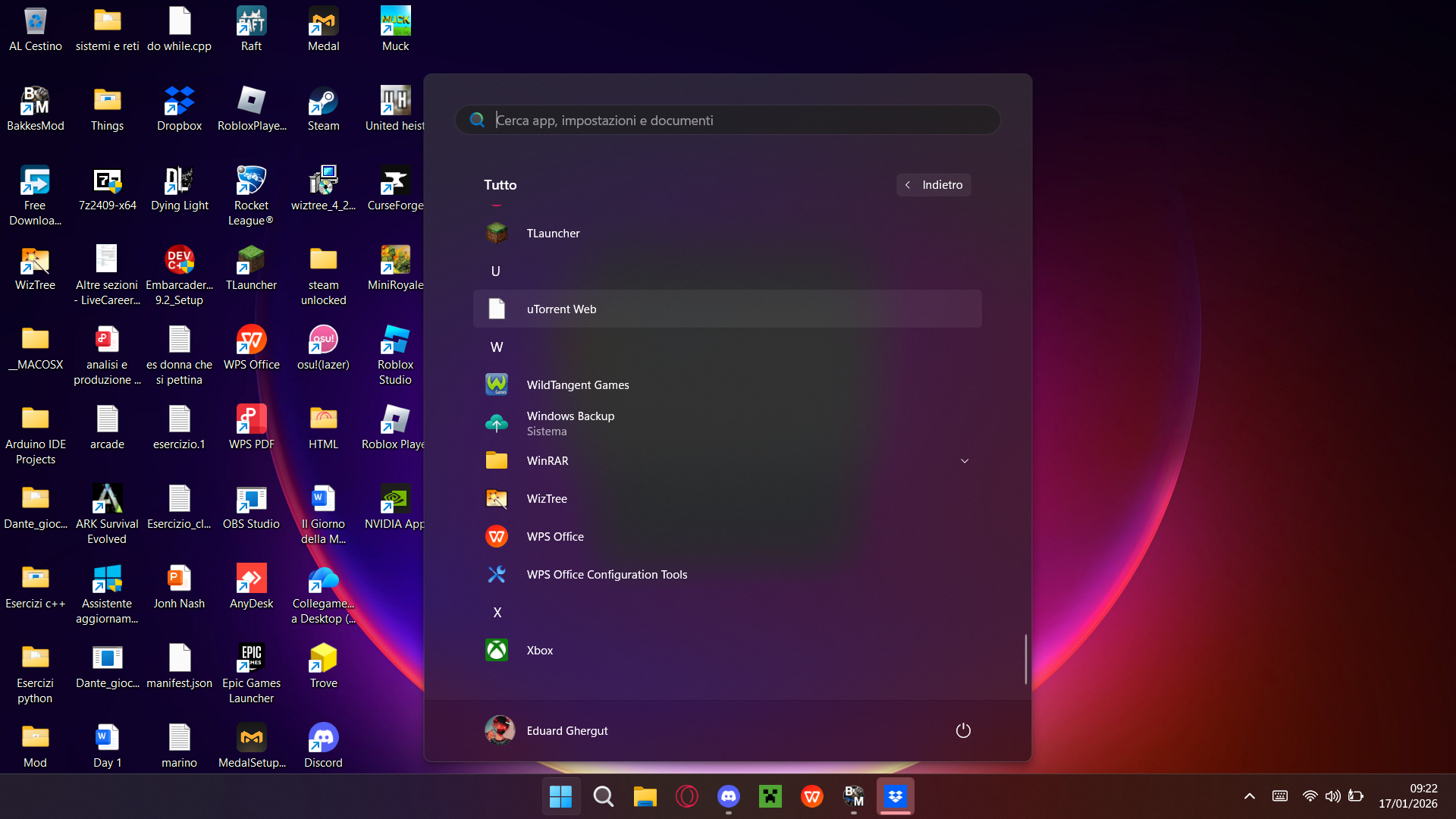Open Epic Games Launcher desktop icon
This screenshot has height=819, width=1456.
[x=251, y=673]
